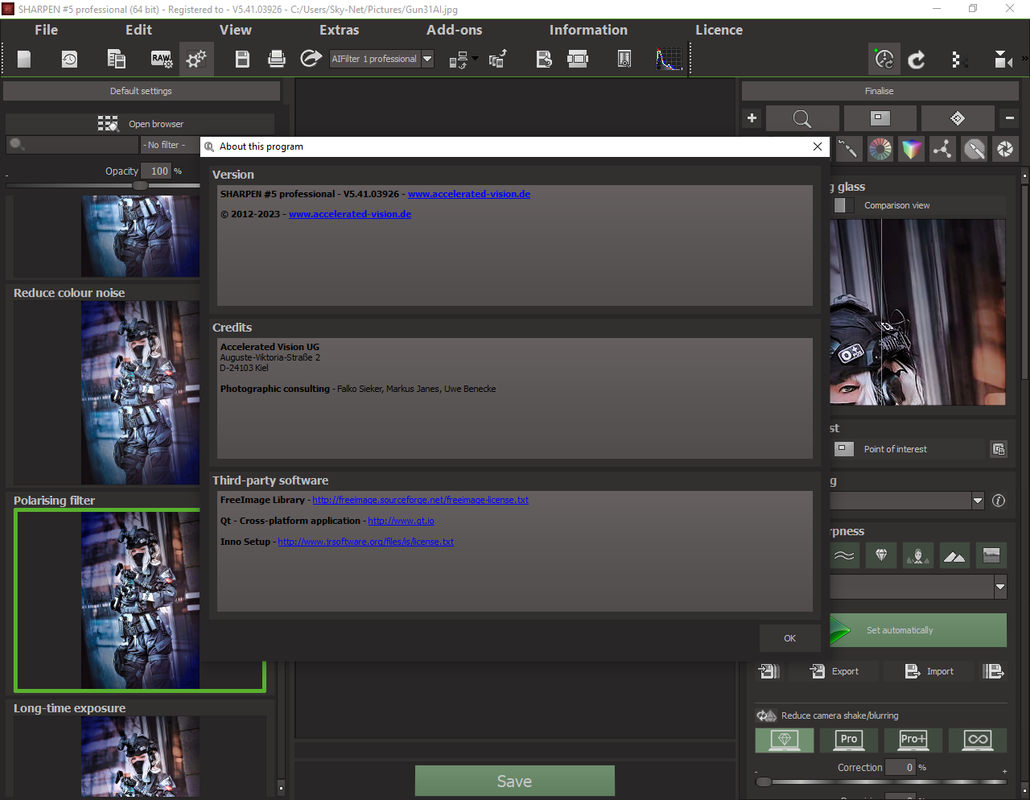Image resolution: width=1030 pixels, height=800 pixels.
Task: Click the Export button
Action: [x=834, y=671]
